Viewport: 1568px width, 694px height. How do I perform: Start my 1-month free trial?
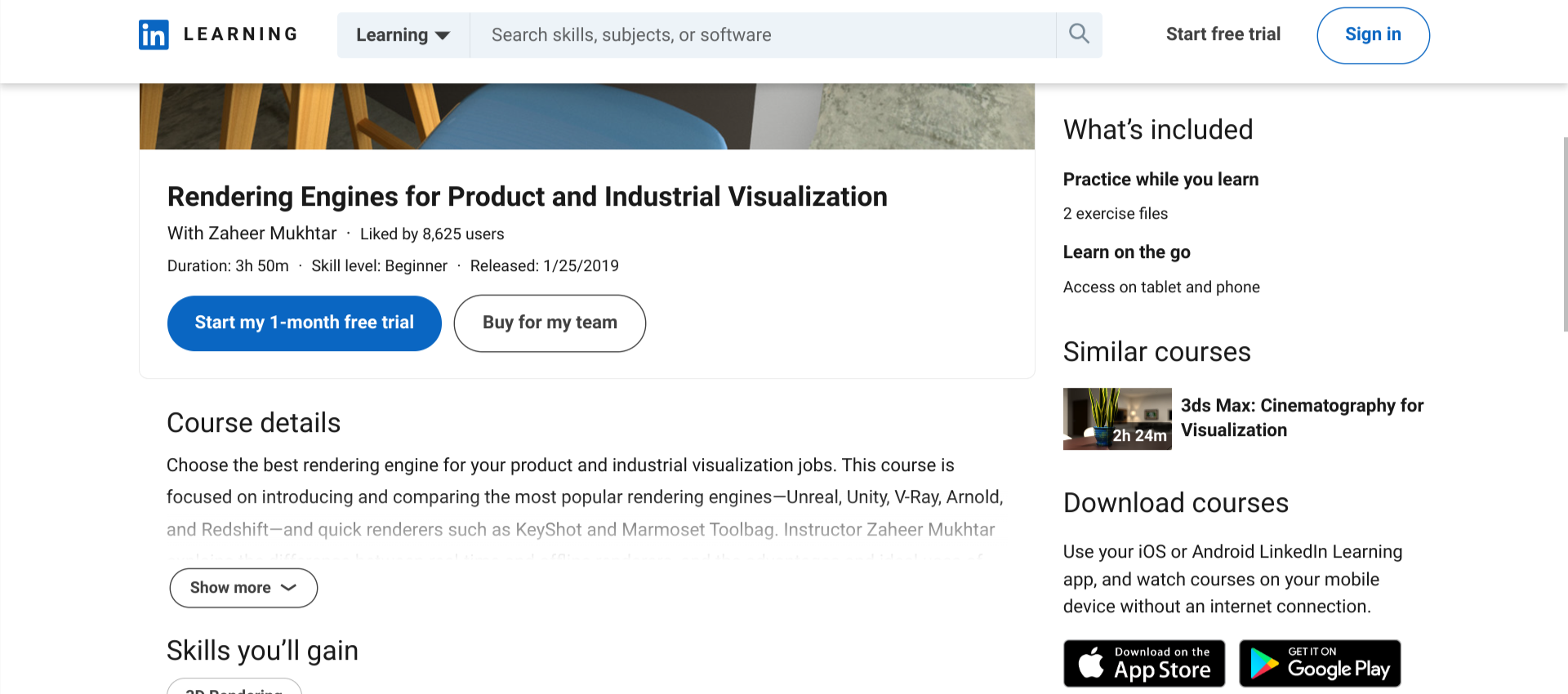(x=304, y=323)
